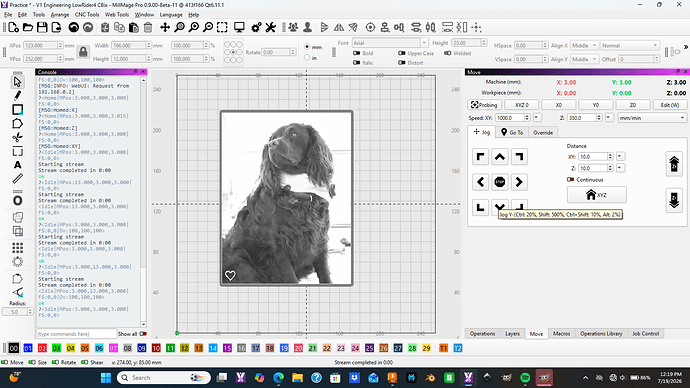
Task: Toggle the Bold font switch
Action: 356,53
